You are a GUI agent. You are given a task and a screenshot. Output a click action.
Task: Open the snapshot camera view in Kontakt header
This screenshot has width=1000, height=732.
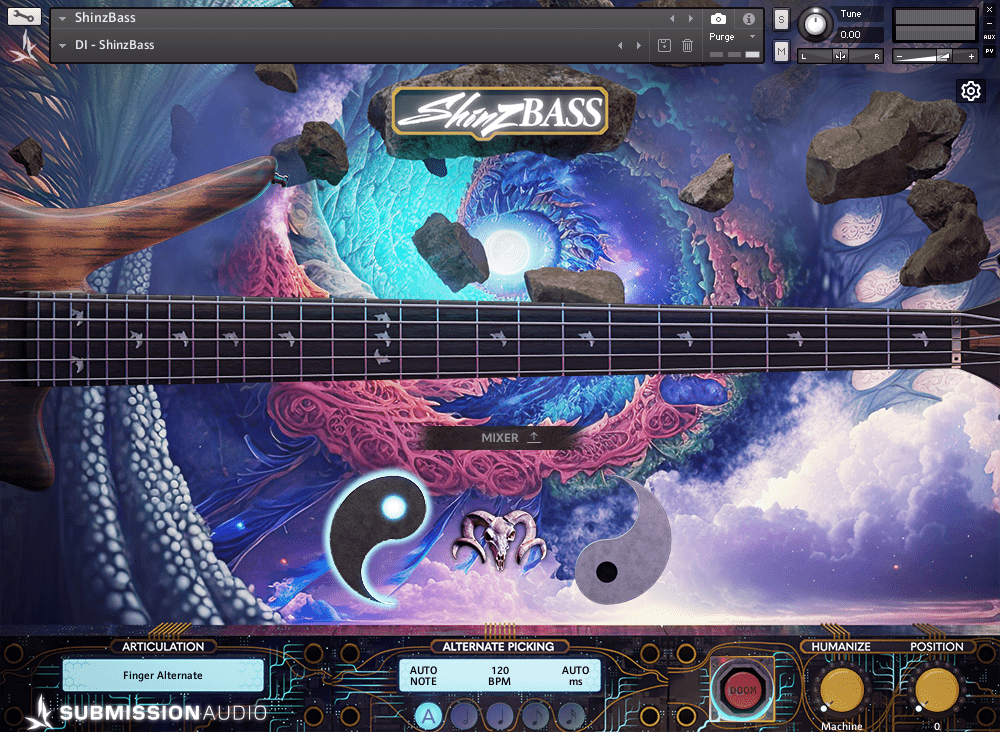pyautogui.click(x=720, y=18)
